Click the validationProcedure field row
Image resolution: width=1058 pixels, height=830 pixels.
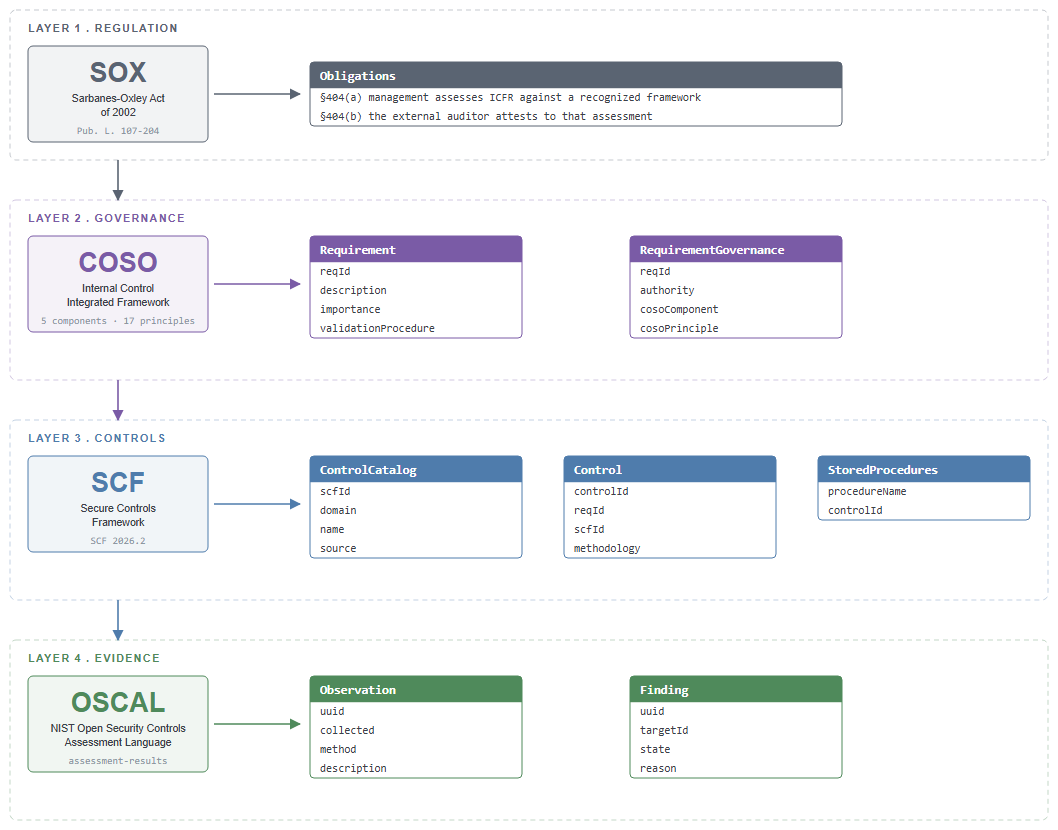tap(416, 329)
